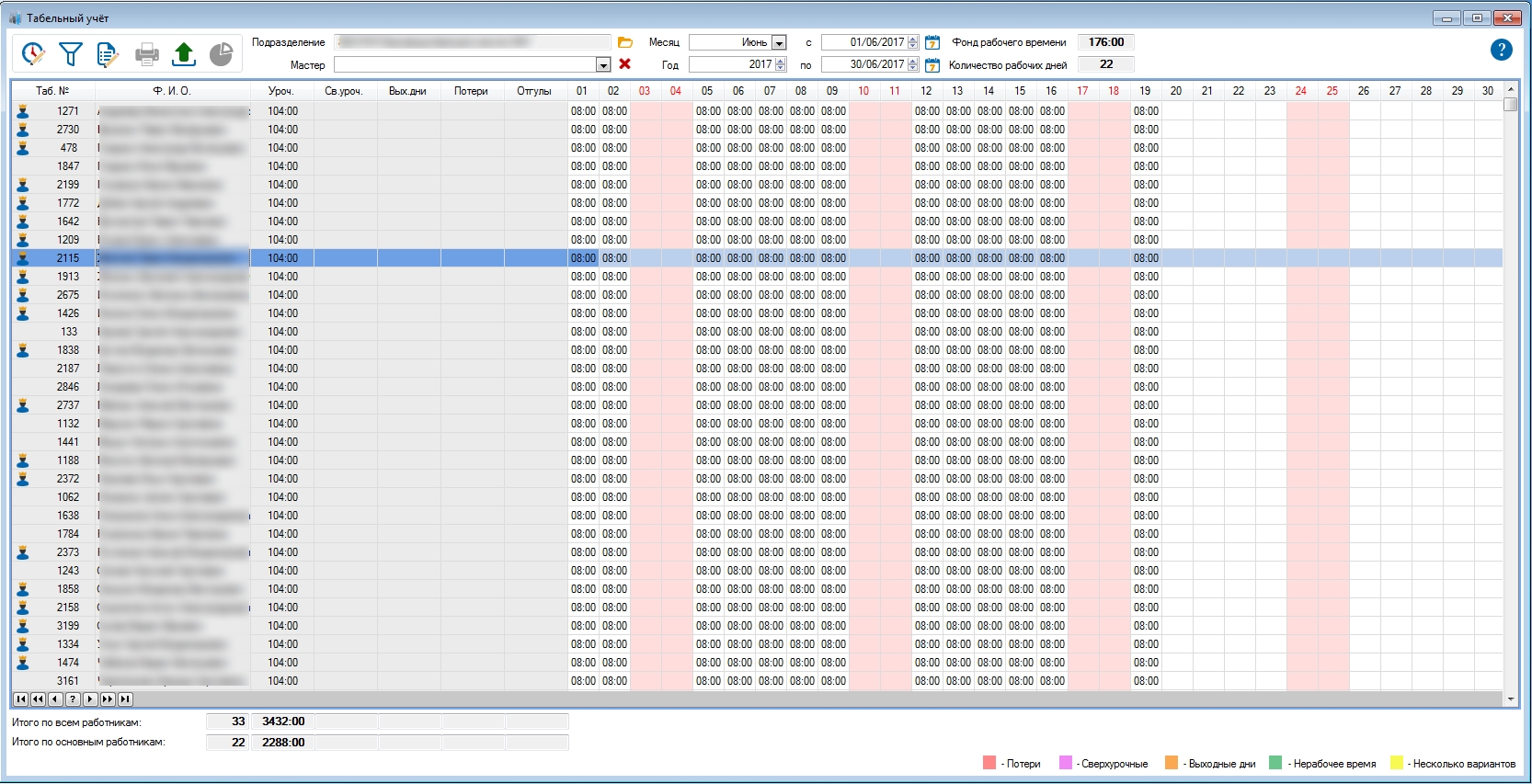Open calendar for the end date 30/06/2017

(932, 65)
